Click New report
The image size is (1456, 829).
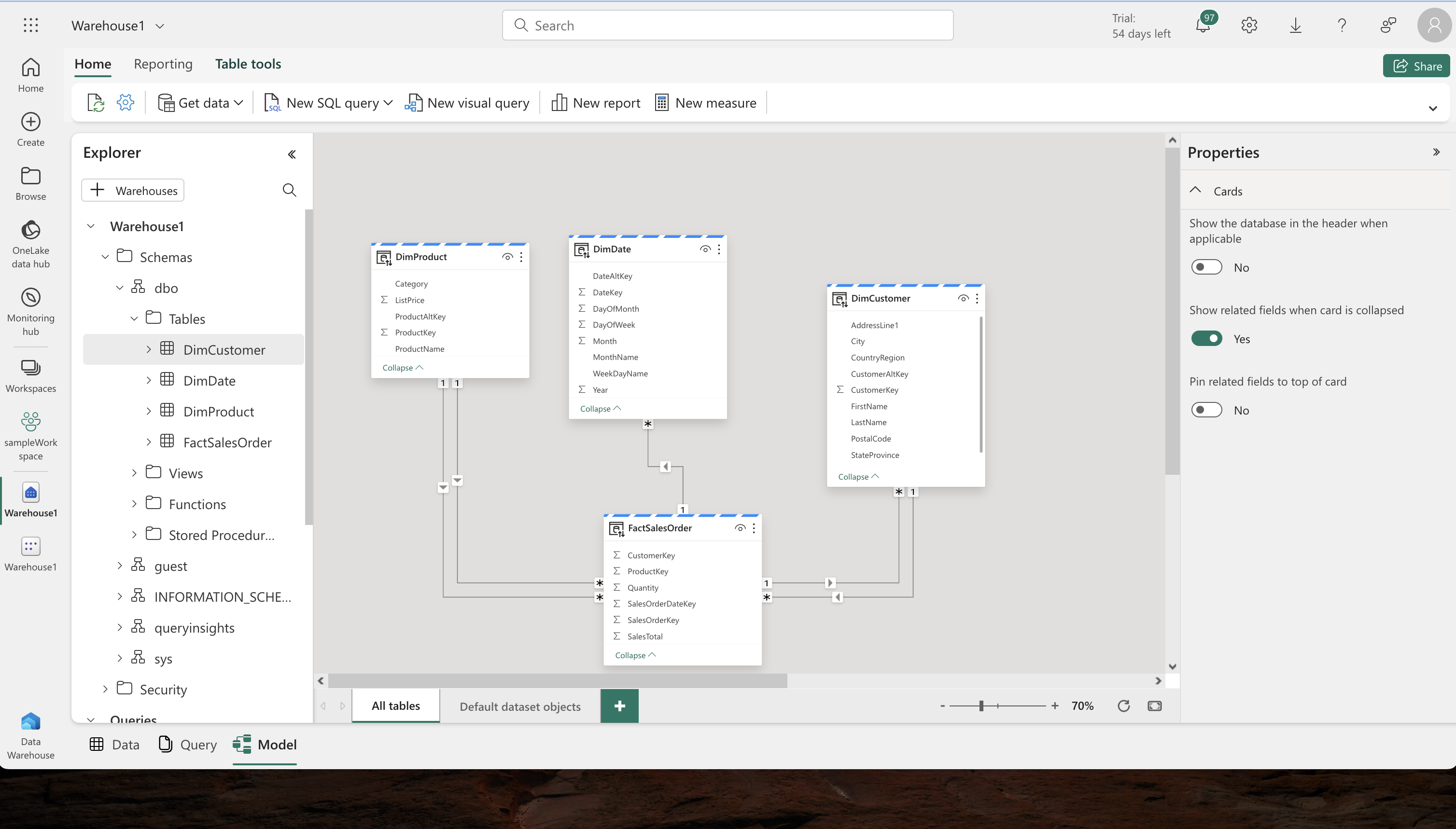(x=596, y=103)
